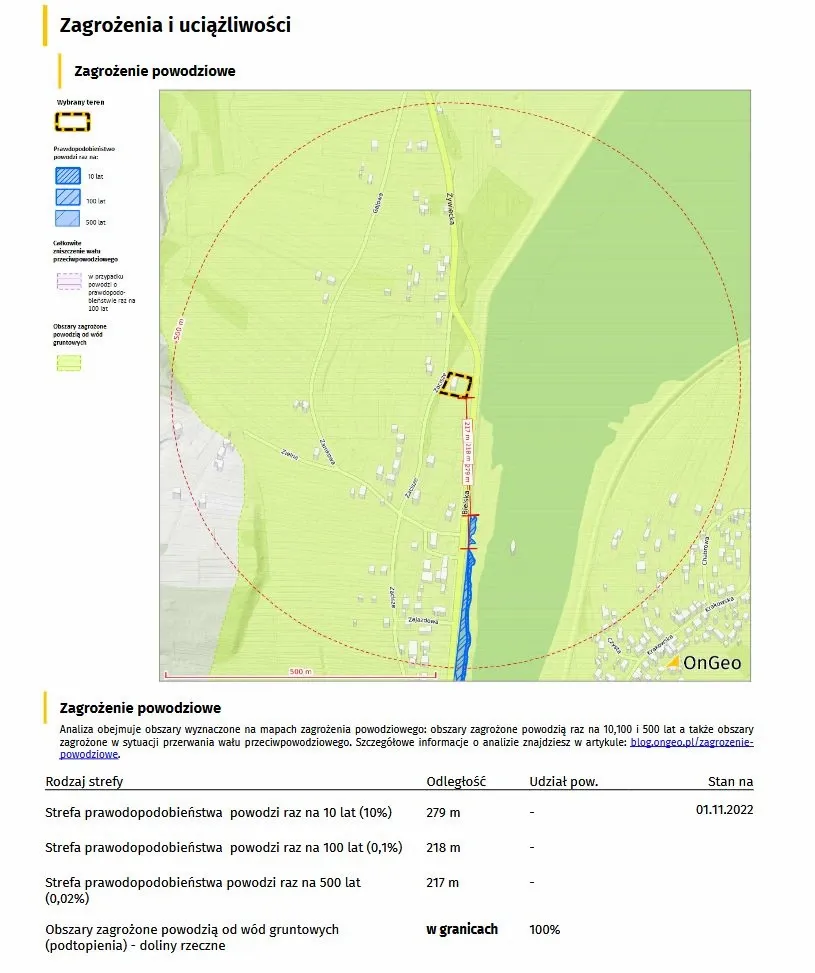
Task: Click the Odległość column header
Action: coord(456,781)
